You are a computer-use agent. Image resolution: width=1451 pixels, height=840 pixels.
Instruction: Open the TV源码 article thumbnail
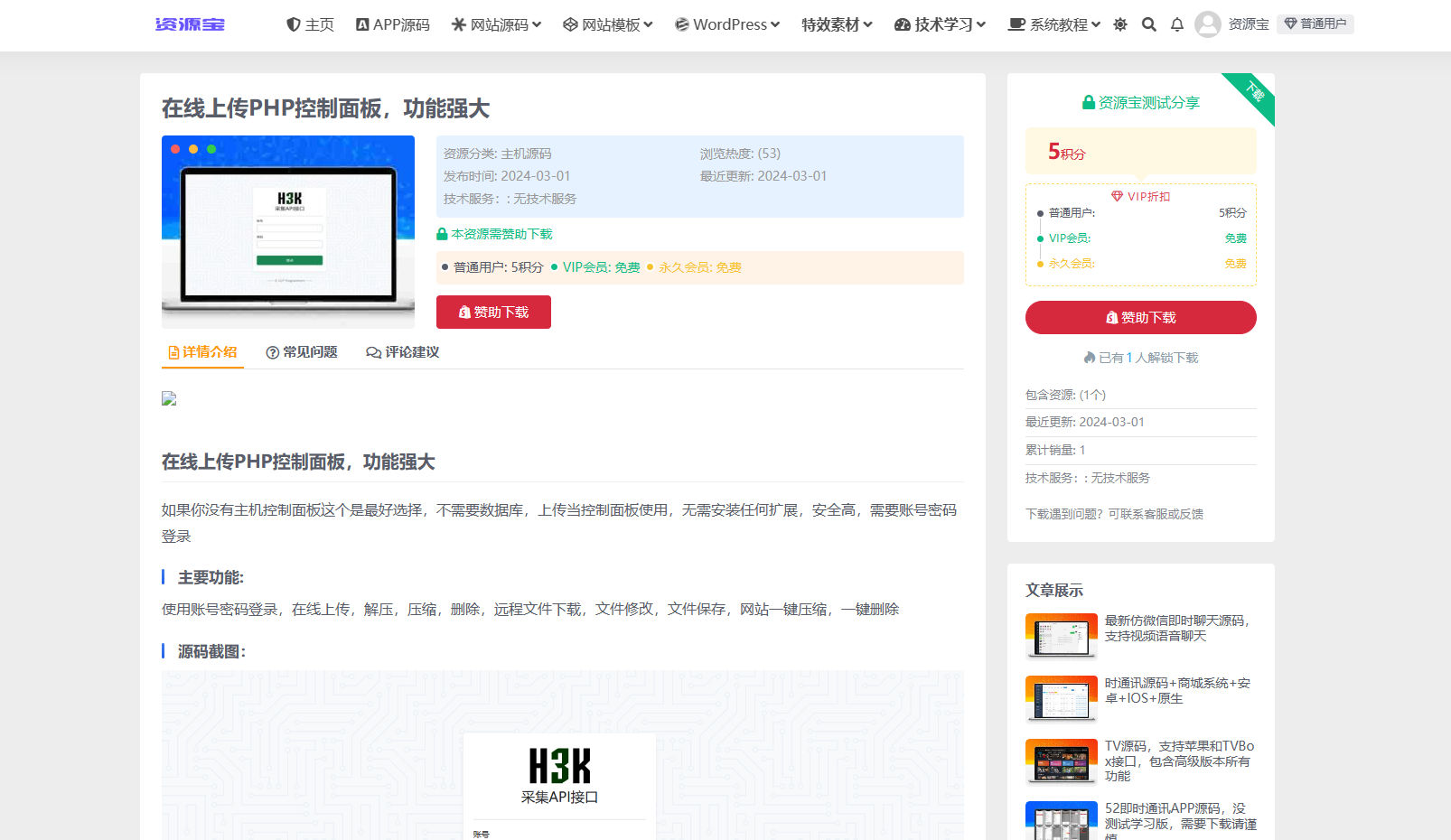tap(1062, 761)
